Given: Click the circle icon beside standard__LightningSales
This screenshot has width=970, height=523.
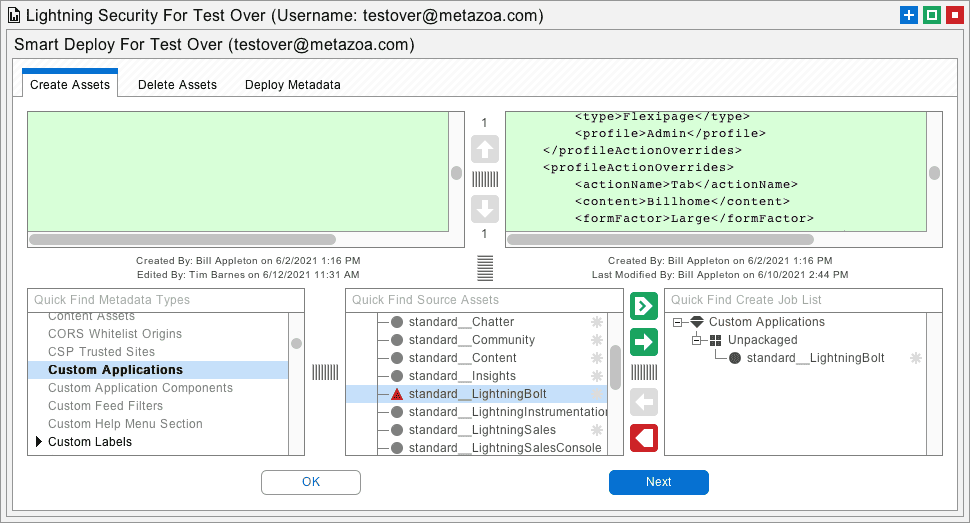Looking at the screenshot, I should click(x=397, y=430).
